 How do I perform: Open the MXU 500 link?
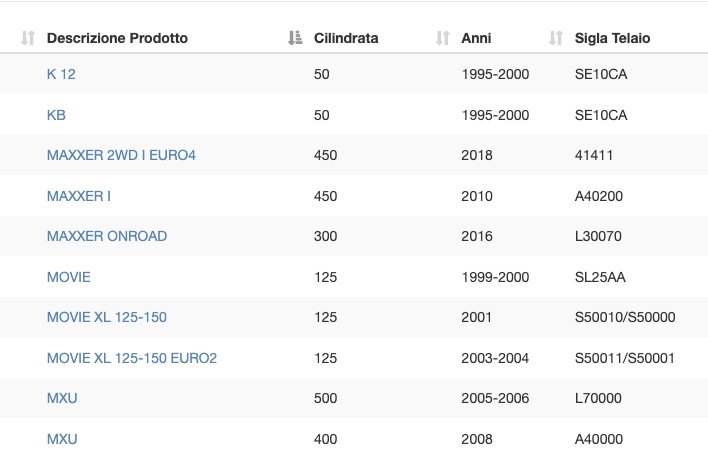pyautogui.click(x=62, y=398)
